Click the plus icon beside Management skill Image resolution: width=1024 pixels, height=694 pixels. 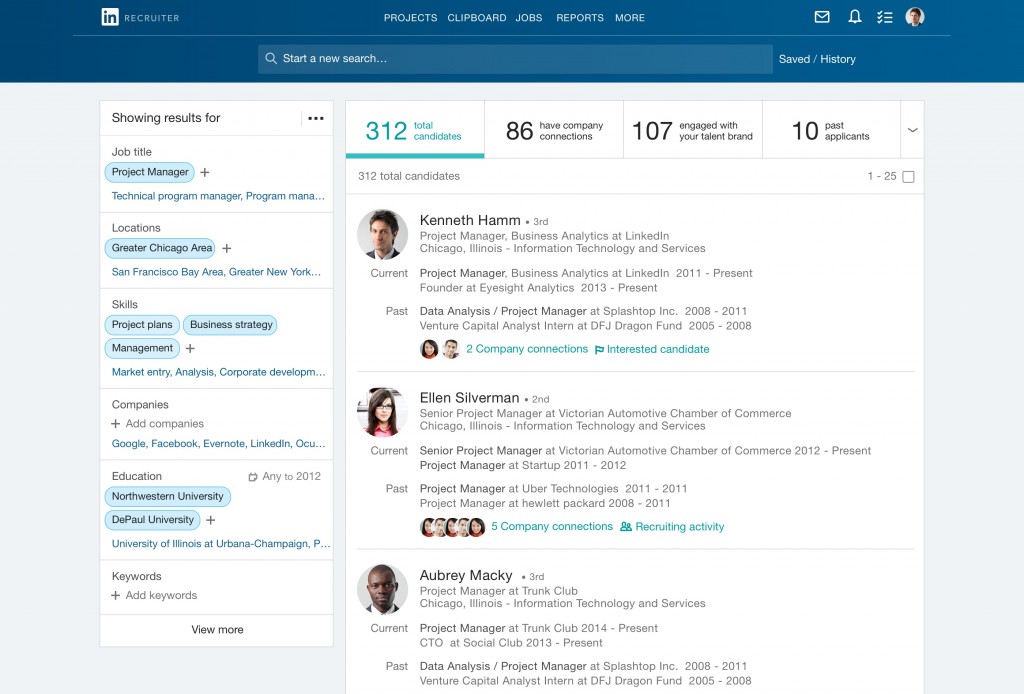click(x=191, y=348)
